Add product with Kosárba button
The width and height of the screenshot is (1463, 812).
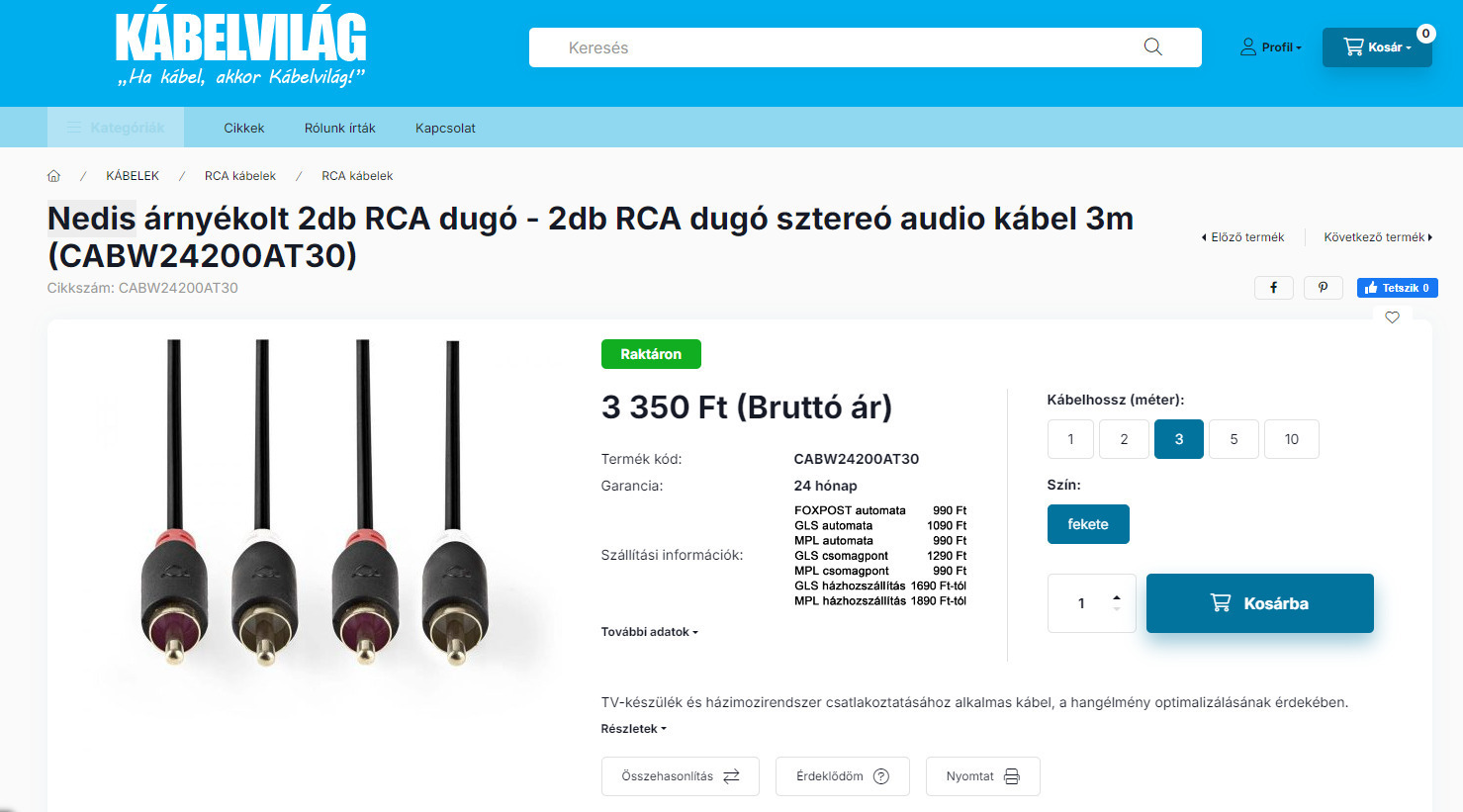[x=1259, y=603]
